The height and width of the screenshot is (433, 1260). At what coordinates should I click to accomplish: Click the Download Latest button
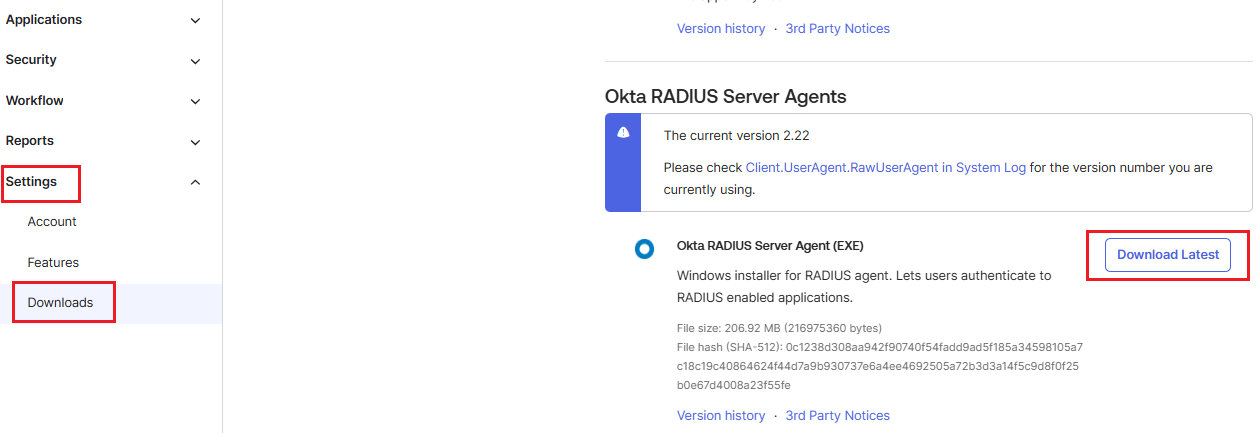pos(1168,255)
